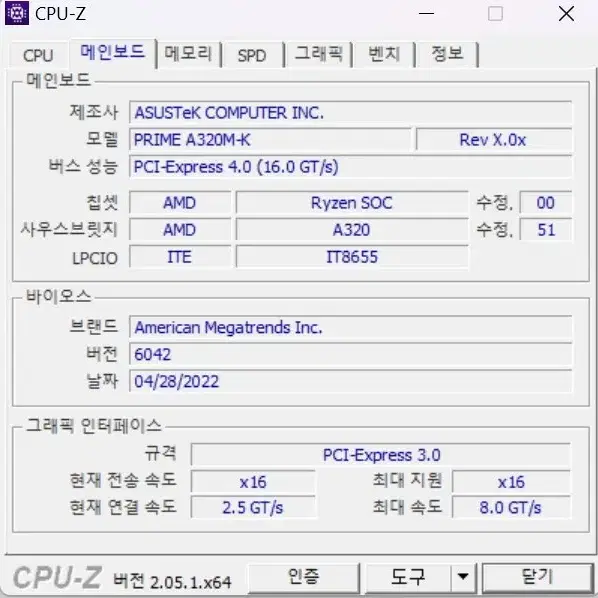Click the 최대 속도 label
This screenshot has width=598, height=598.
coord(407,507)
